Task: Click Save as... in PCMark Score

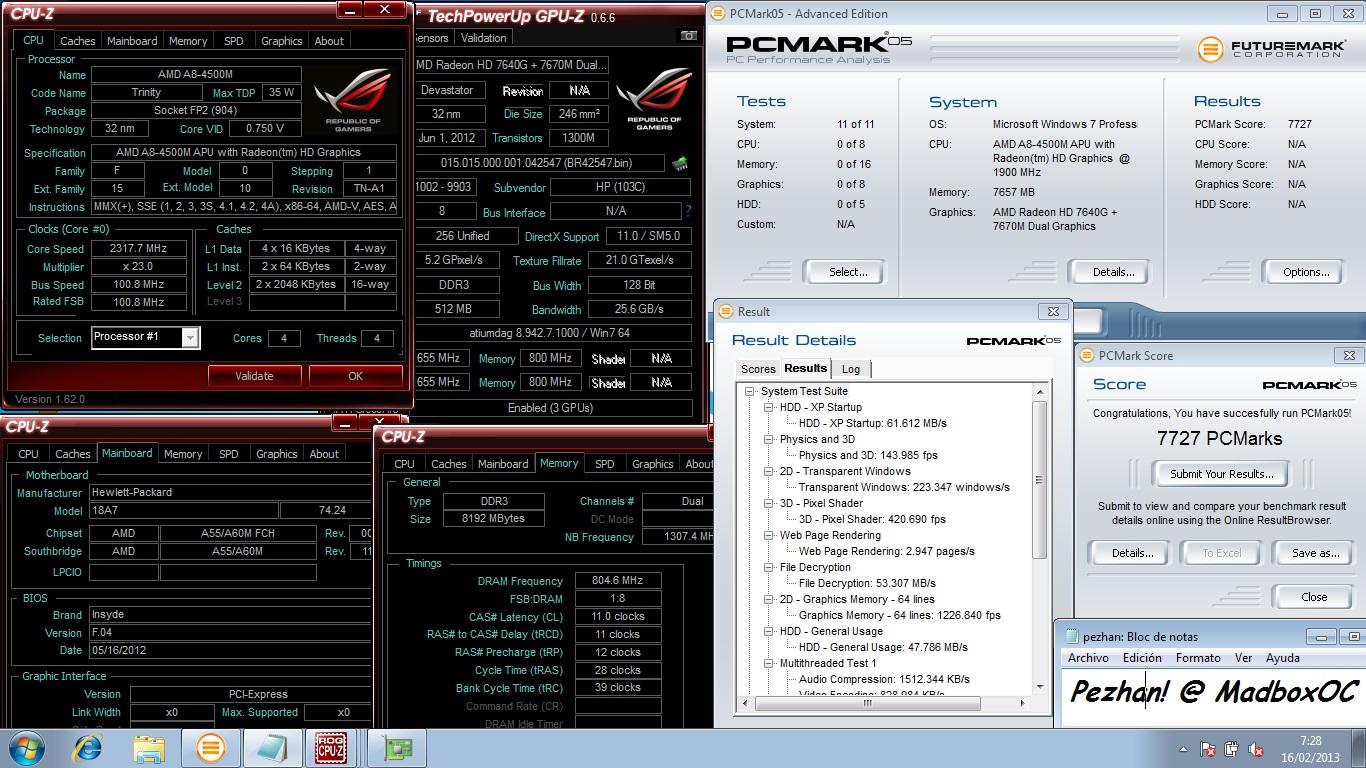Action: [x=1315, y=553]
